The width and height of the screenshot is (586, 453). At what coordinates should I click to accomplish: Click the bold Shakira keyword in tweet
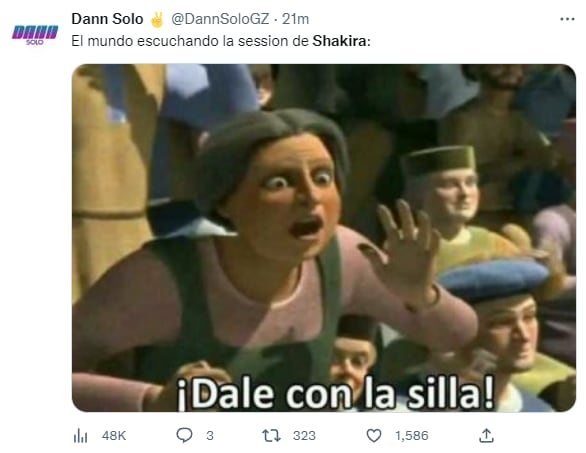point(339,41)
